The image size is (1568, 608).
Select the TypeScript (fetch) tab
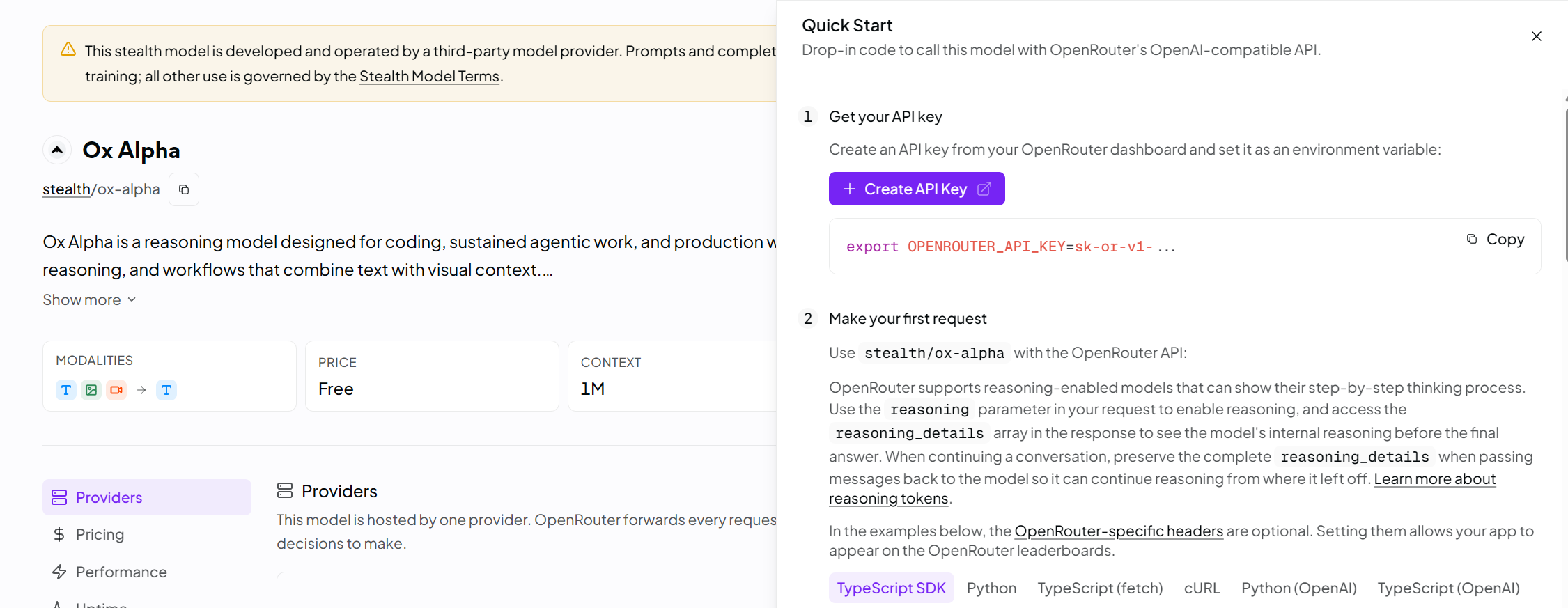coord(1100,588)
